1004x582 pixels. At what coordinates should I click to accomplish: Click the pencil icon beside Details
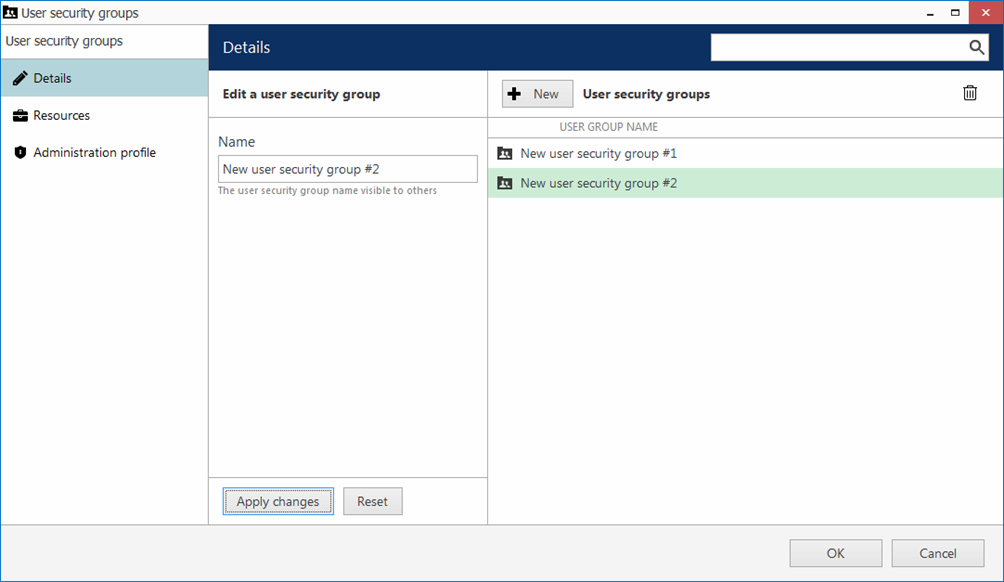(x=20, y=78)
